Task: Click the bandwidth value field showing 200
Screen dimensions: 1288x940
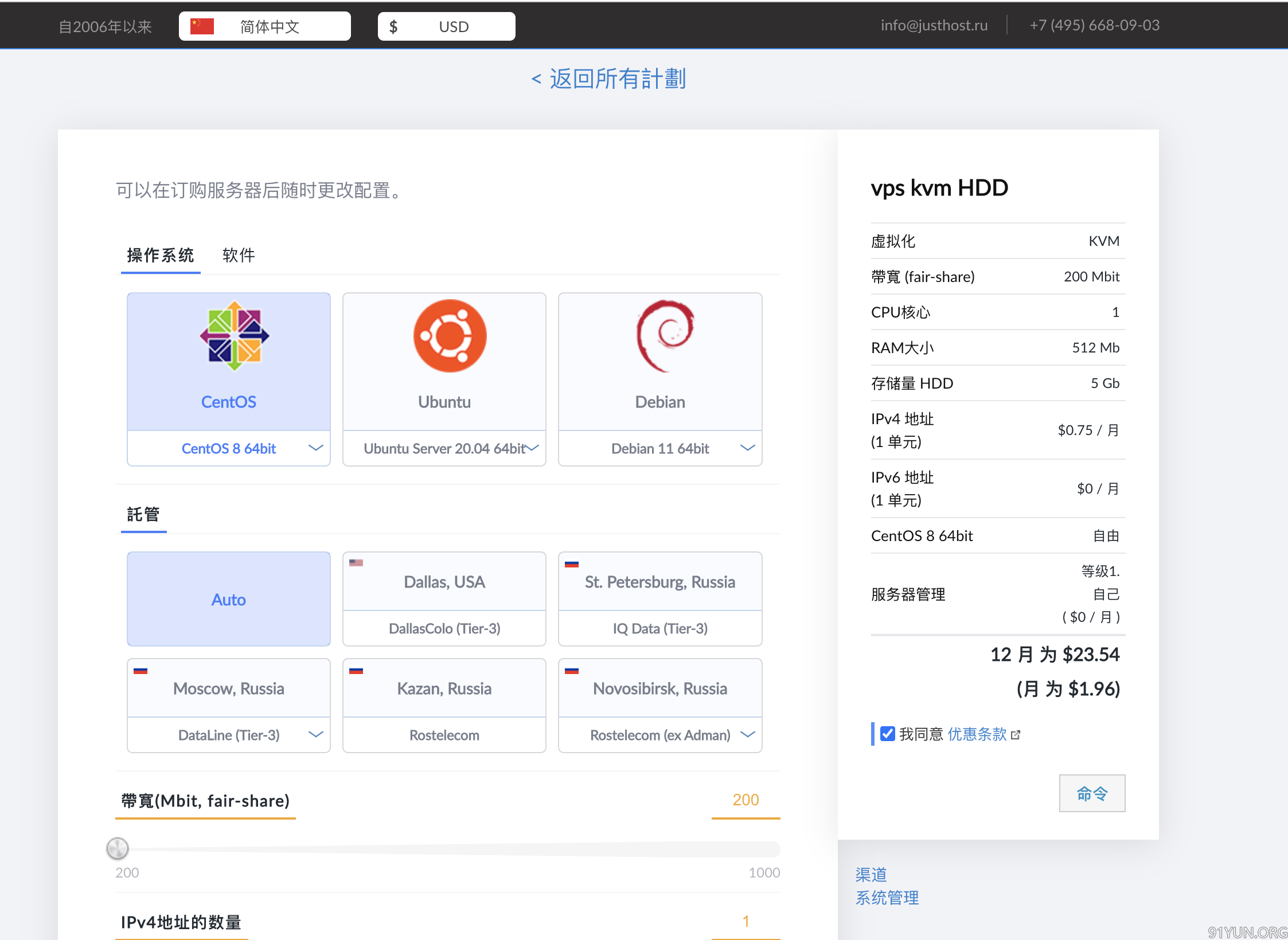Action: (746, 800)
